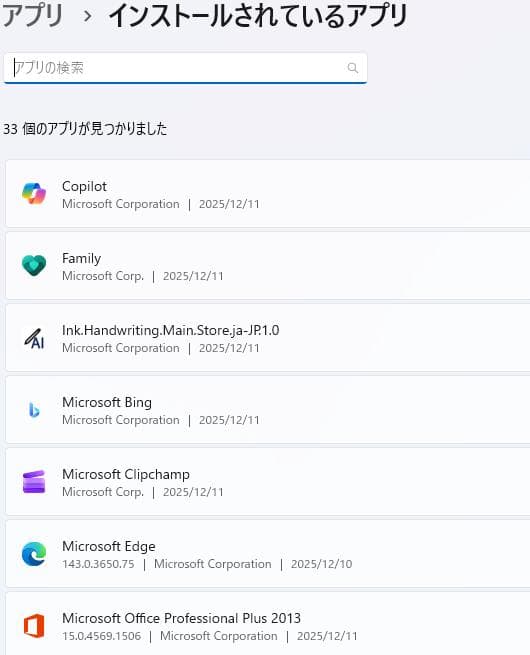Click the Ink.Handwriting pen AI icon
The height and width of the screenshot is (655, 530).
pos(34,338)
